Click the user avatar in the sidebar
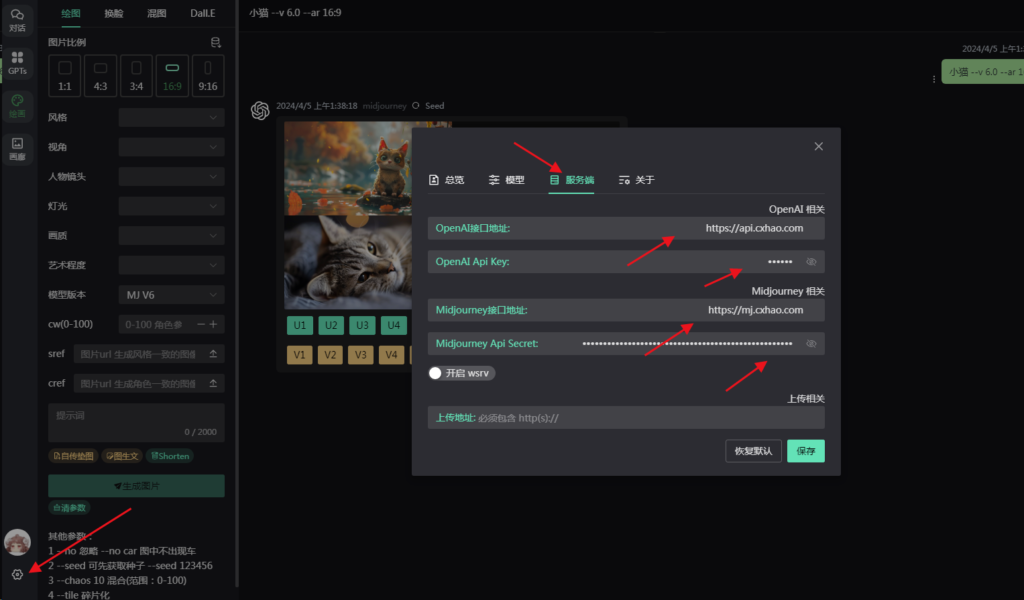 coord(17,541)
